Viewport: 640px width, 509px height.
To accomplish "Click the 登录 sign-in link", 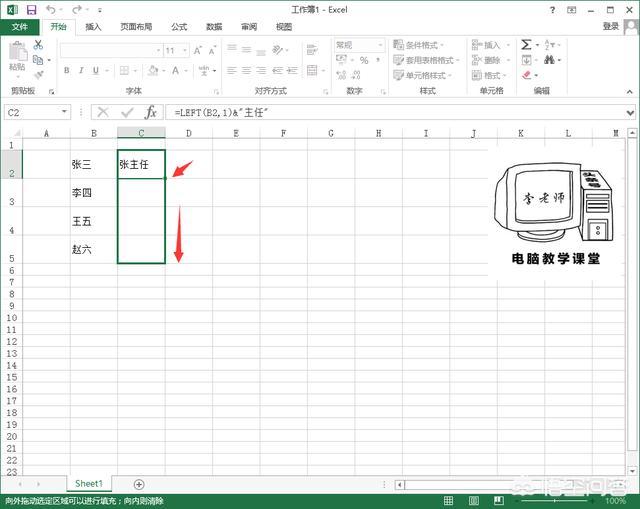I will [x=611, y=27].
